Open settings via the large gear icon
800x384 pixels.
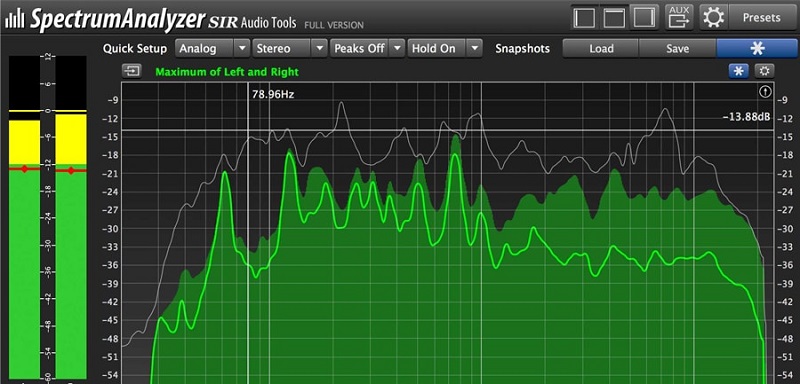point(713,18)
